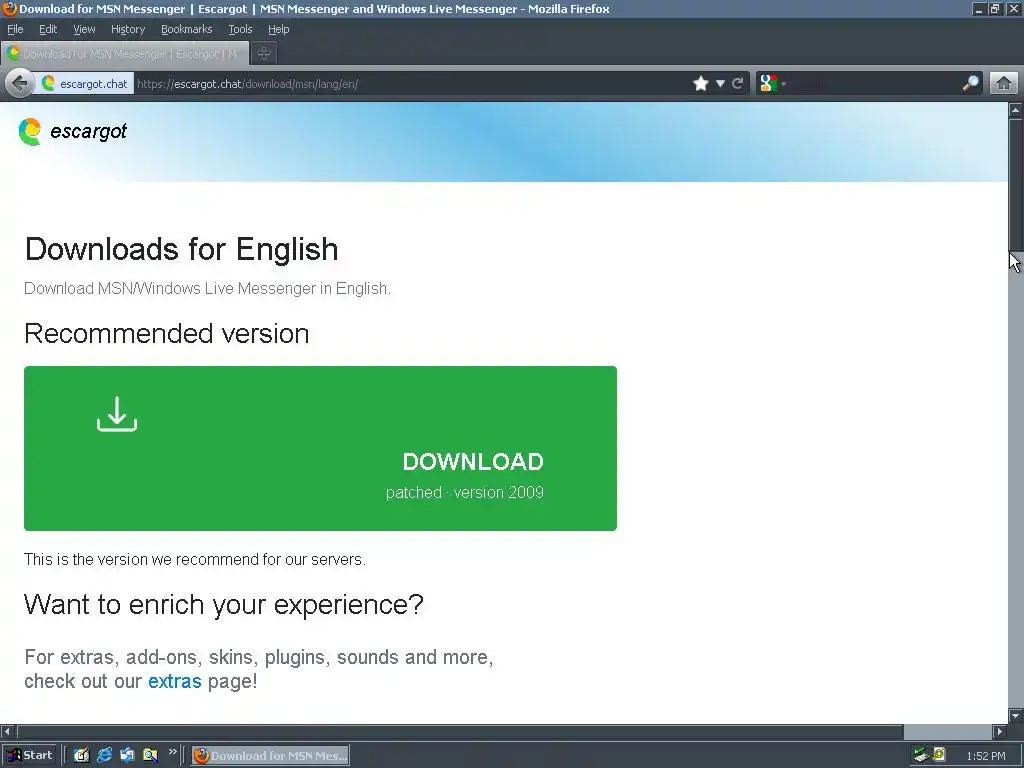
Task: Click the horizontal scrollbar right arrow
Action: 999,731
